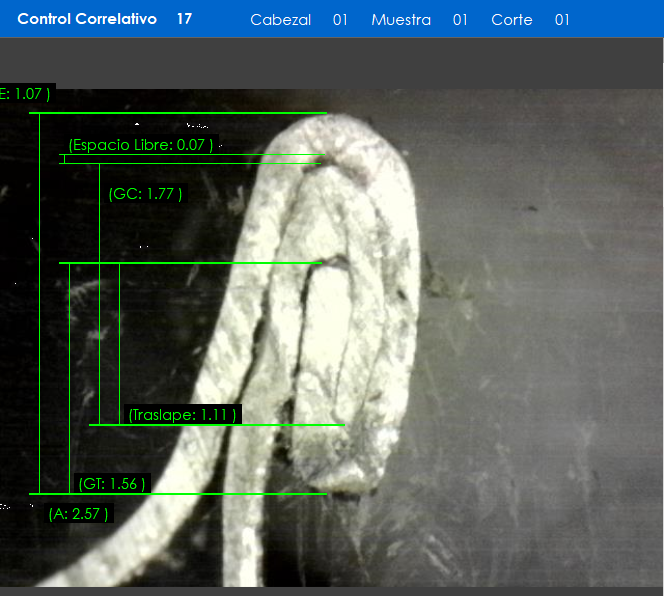Viewport: 664px width, 596px height.
Task: Select the 01 value next to Muestra
Action: [460, 20]
